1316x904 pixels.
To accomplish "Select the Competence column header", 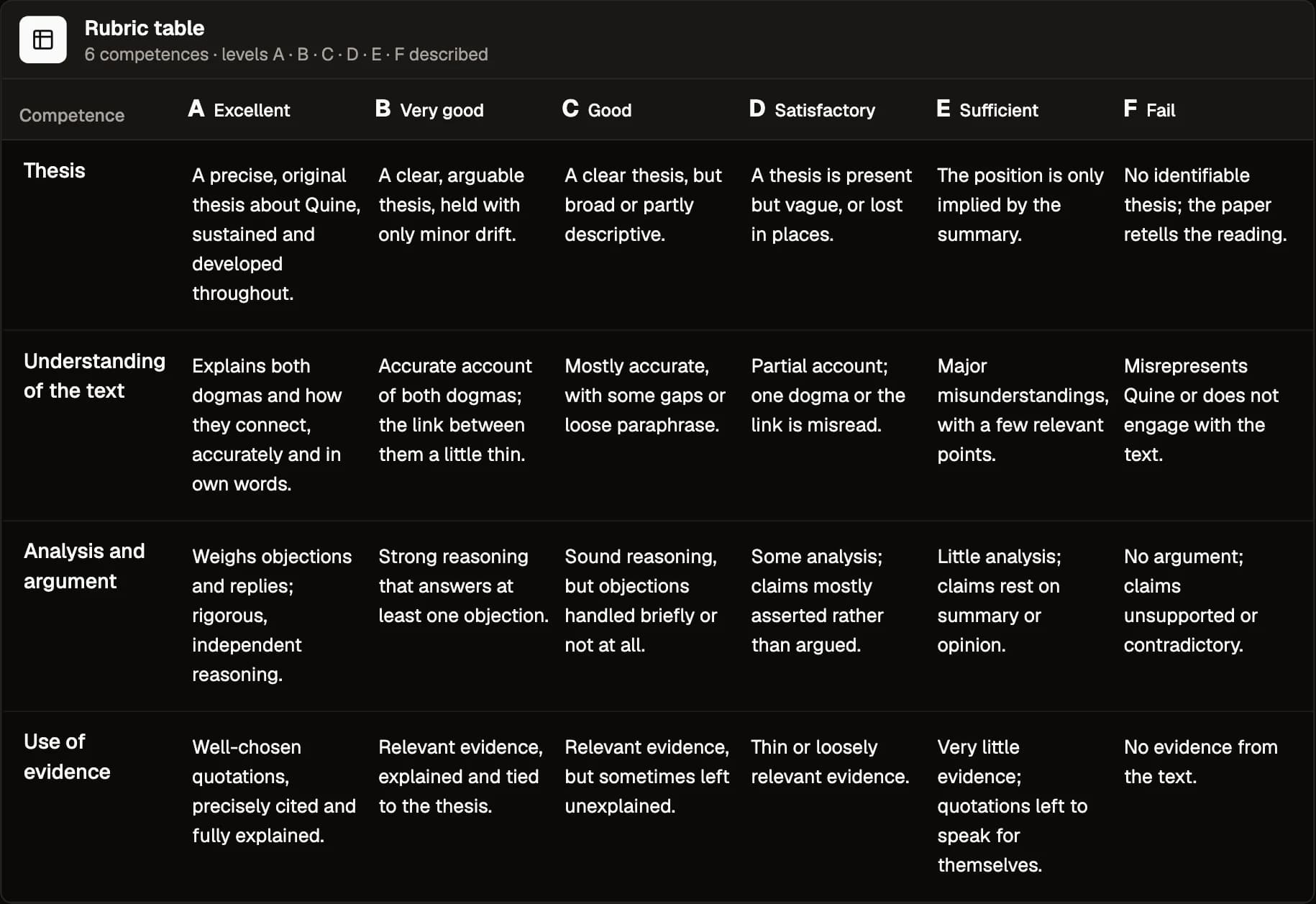I will (x=72, y=115).
